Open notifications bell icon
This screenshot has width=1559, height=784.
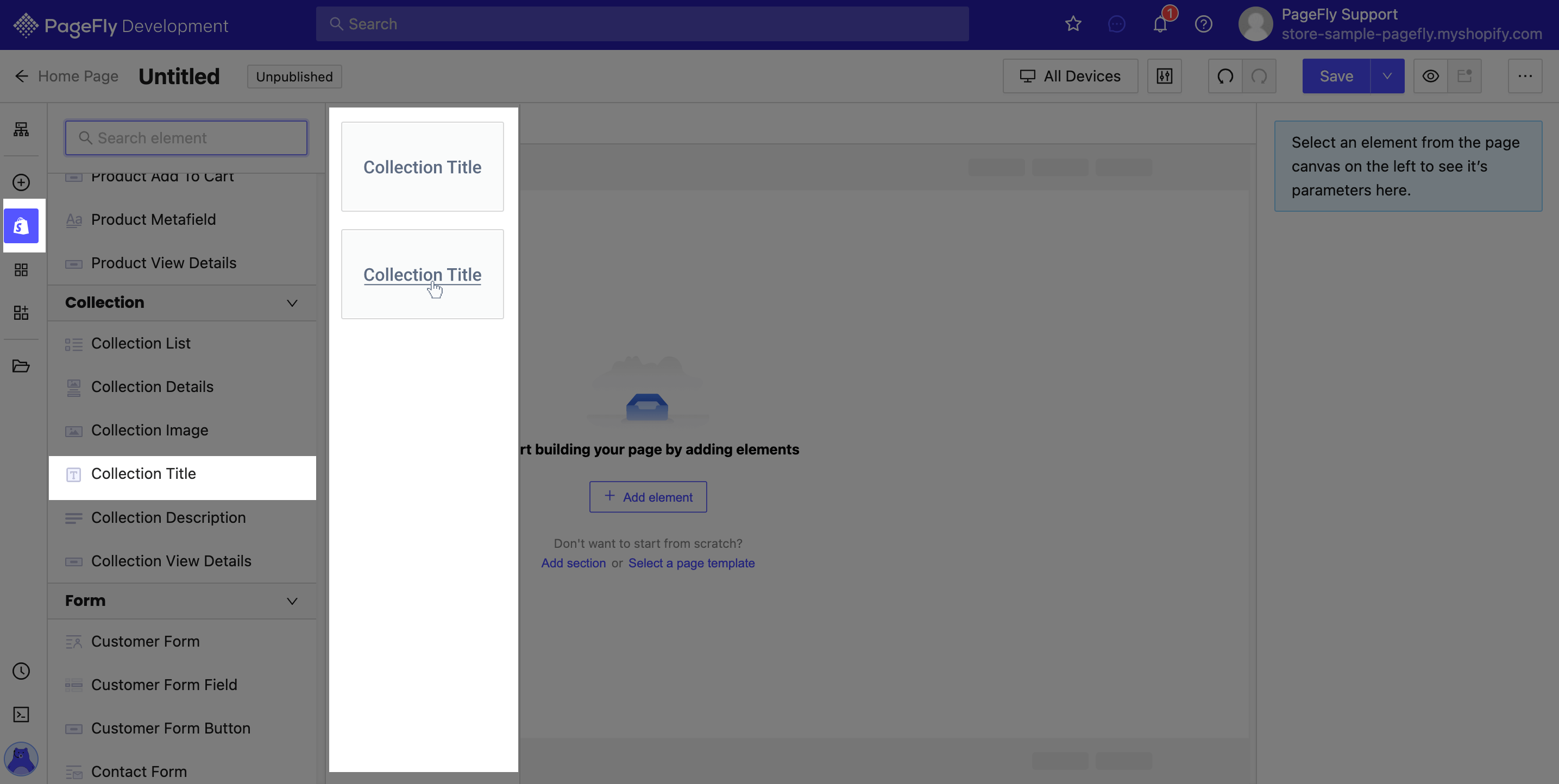[1160, 24]
